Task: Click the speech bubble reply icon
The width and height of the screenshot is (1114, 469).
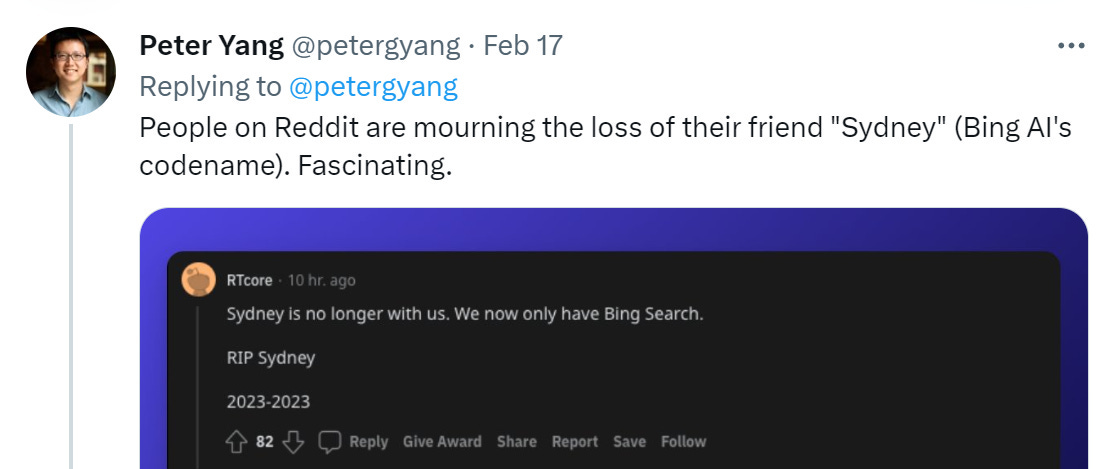Action: pyautogui.click(x=330, y=442)
